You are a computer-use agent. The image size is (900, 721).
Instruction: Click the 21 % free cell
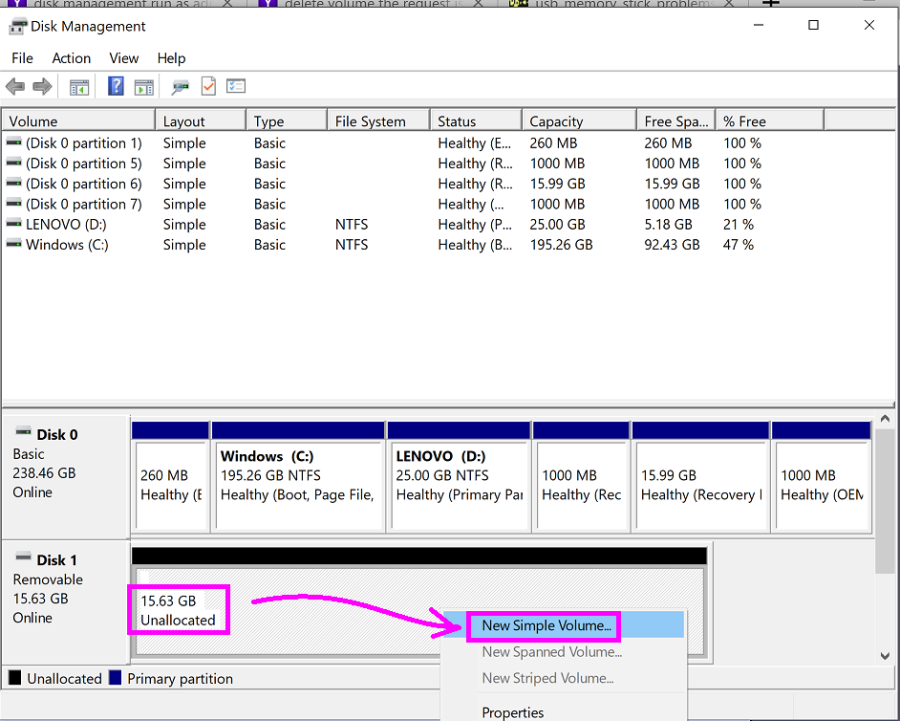[x=738, y=224]
